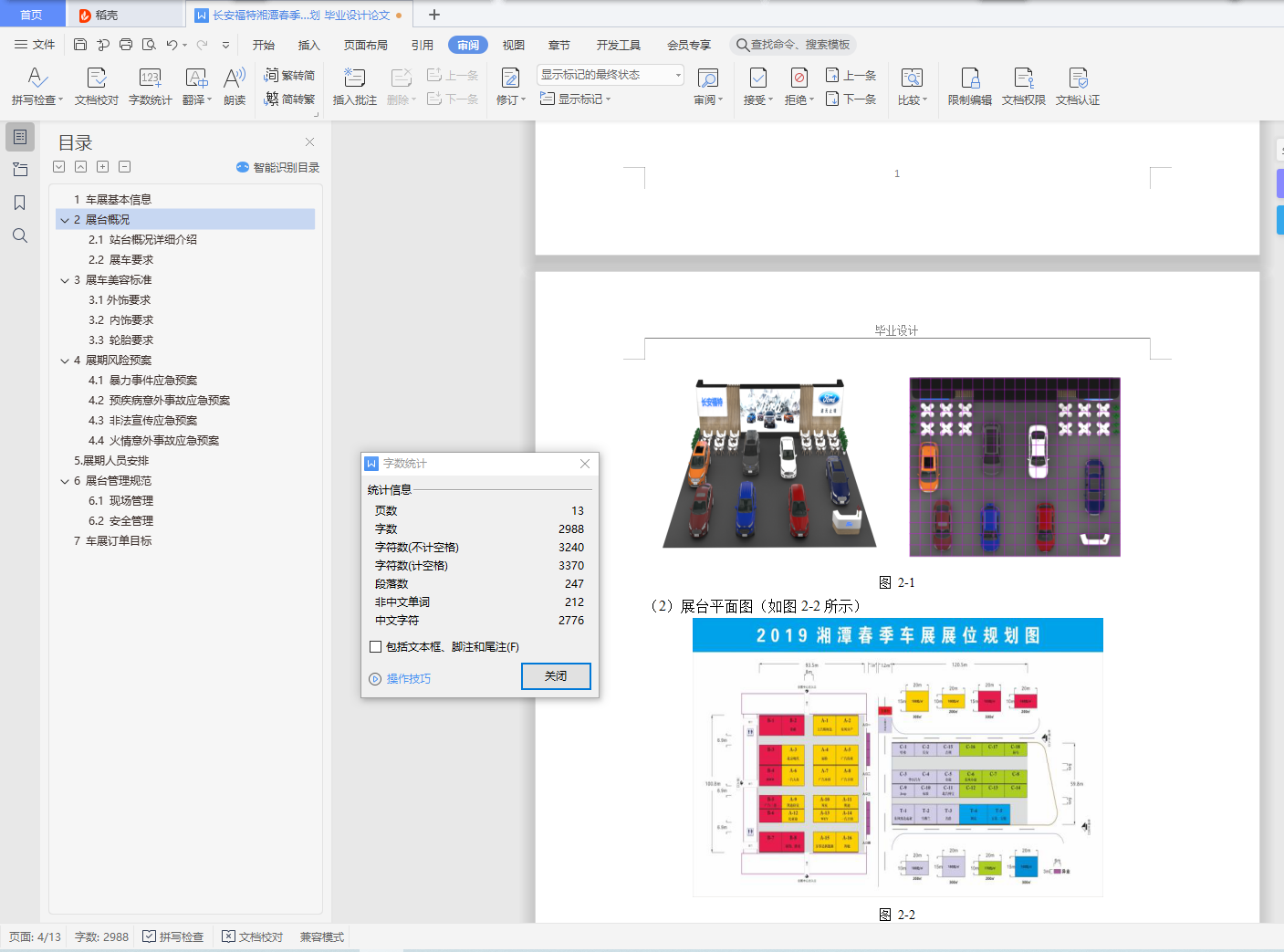Viewport: 1284px width, 952px height.
Task: Switch to the 视图 ribbon tab
Action: (514, 45)
